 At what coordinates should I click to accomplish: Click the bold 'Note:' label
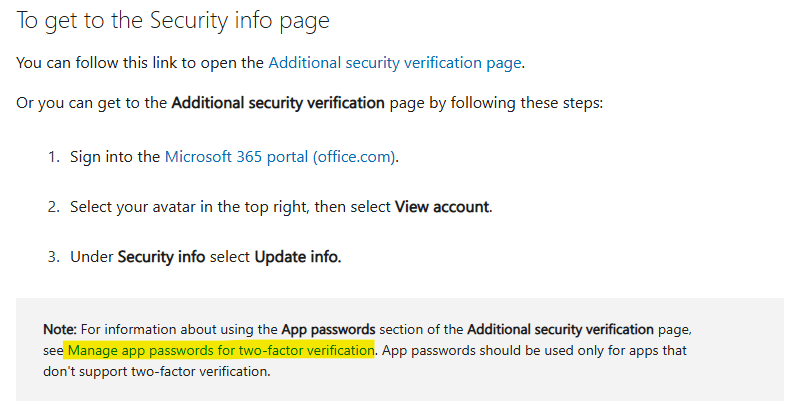click(59, 330)
